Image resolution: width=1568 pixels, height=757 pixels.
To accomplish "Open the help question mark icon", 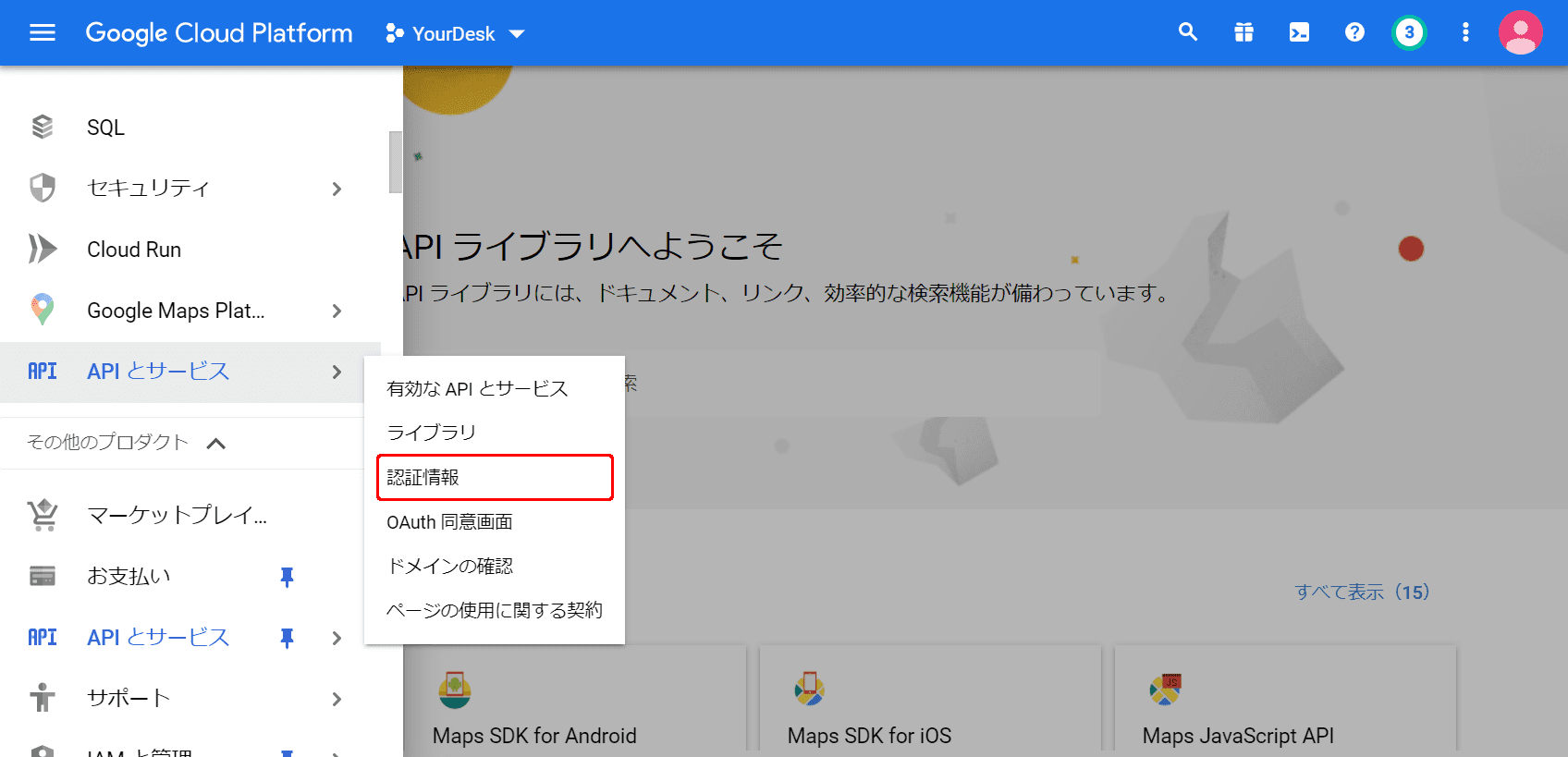I will click(x=1354, y=32).
